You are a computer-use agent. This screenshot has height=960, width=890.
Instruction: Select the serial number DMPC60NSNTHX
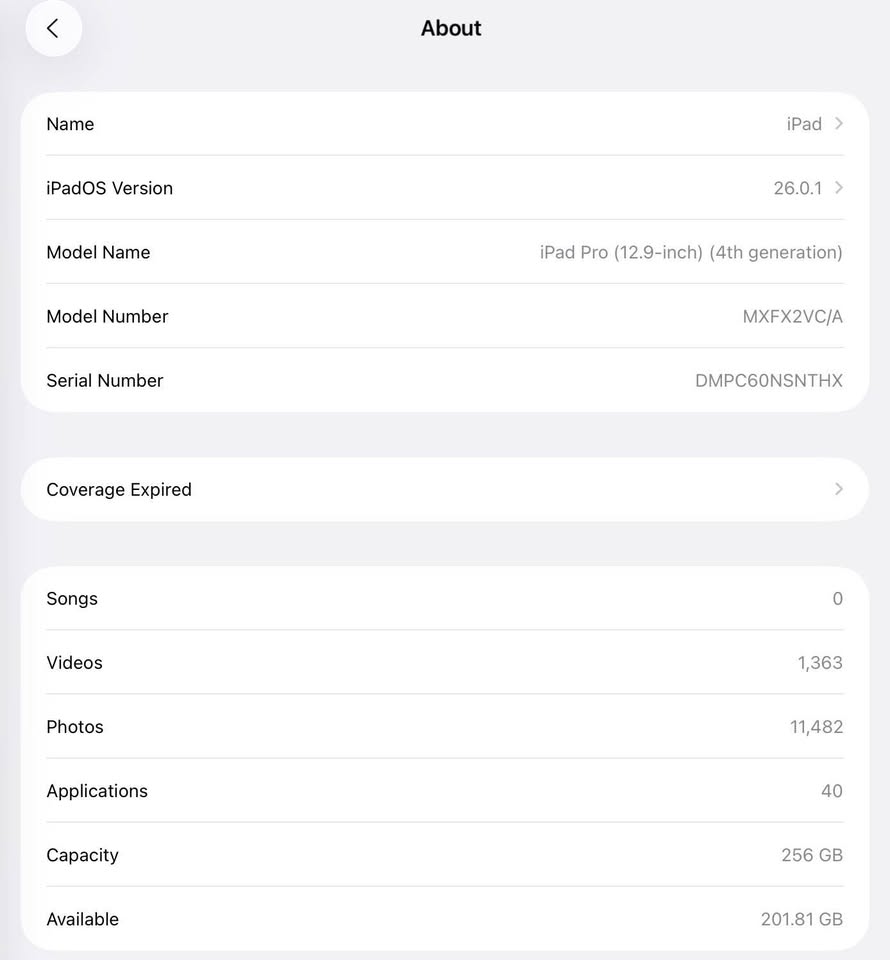pyautogui.click(x=768, y=380)
